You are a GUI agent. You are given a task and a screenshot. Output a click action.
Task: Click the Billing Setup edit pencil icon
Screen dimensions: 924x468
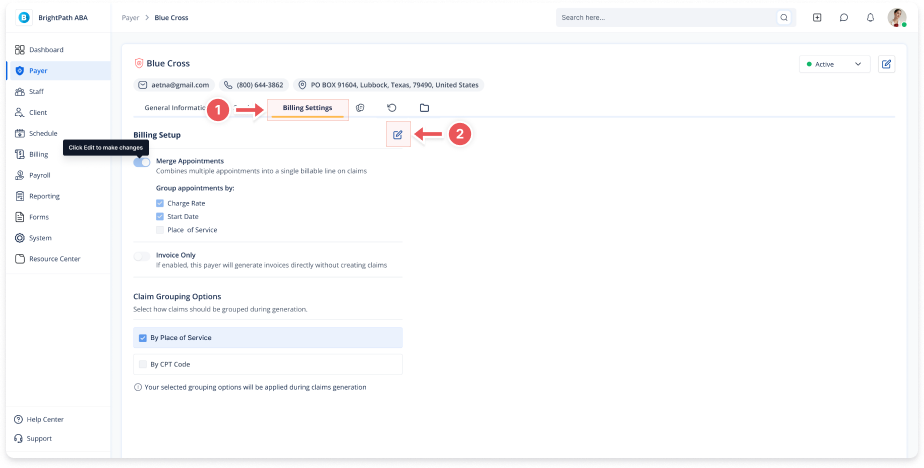[398, 135]
